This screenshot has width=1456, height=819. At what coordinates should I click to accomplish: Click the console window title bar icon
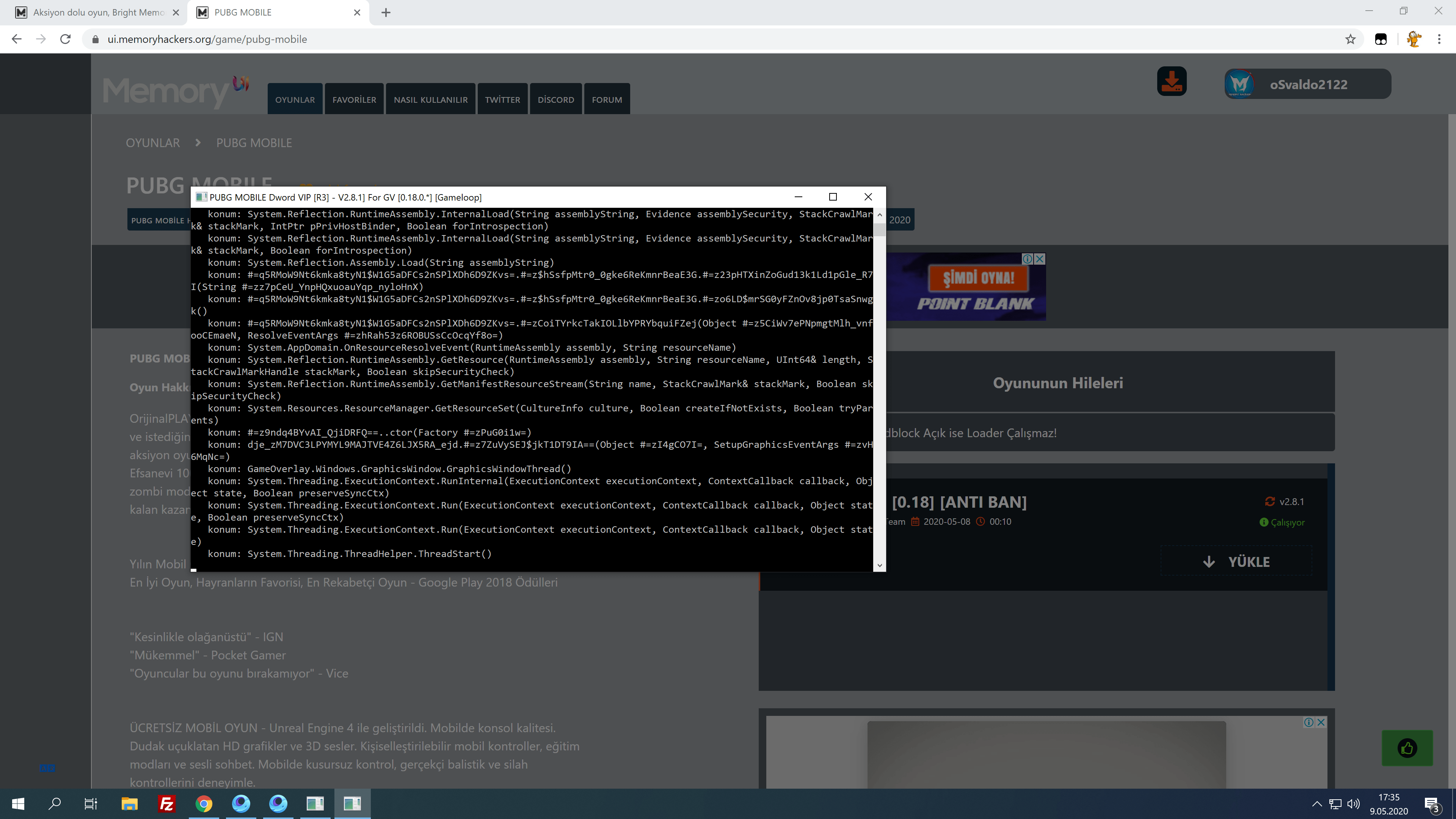(201, 197)
